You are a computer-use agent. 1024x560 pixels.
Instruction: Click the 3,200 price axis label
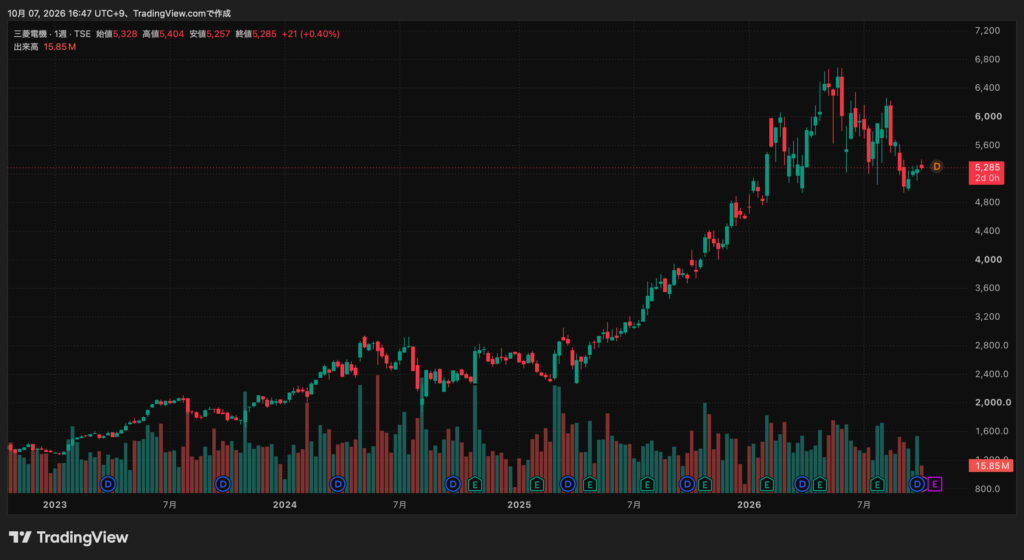pos(987,317)
